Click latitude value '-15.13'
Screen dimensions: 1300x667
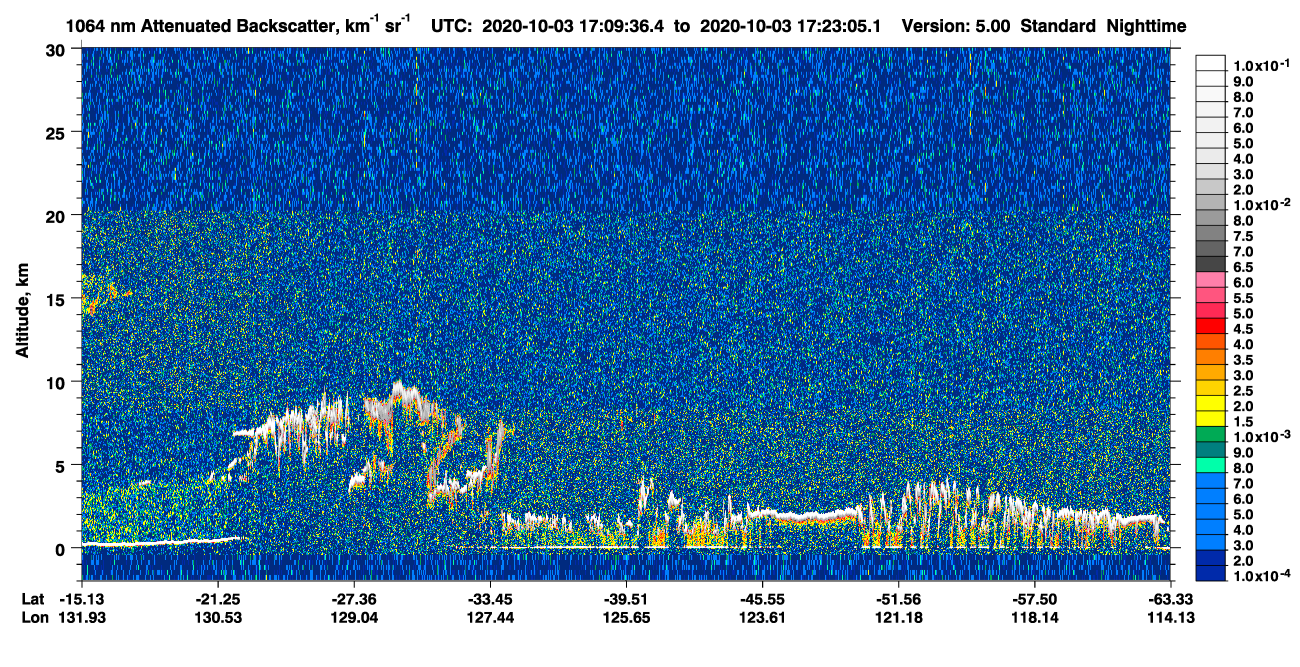(82, 598)
